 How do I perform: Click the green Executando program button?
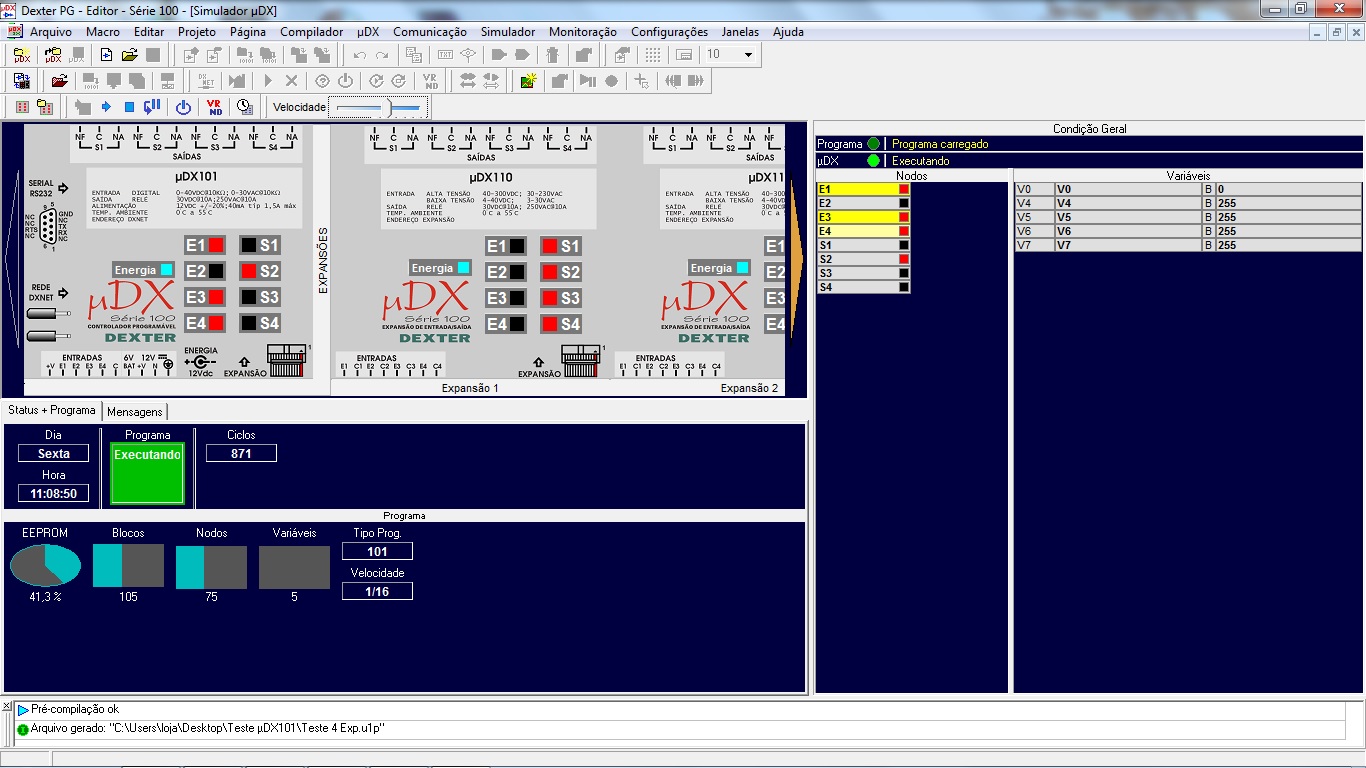pos(148,474)
